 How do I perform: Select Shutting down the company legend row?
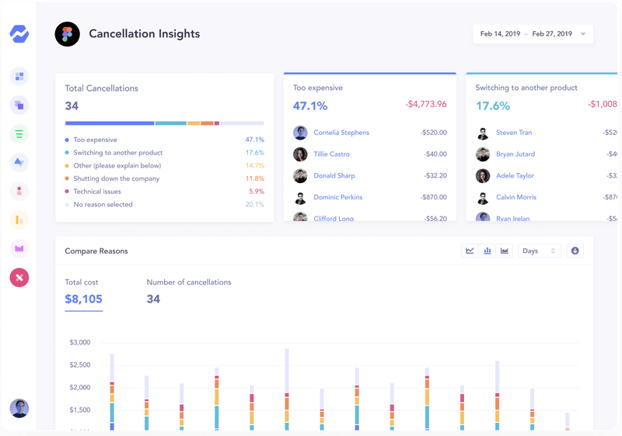(164, 179)
